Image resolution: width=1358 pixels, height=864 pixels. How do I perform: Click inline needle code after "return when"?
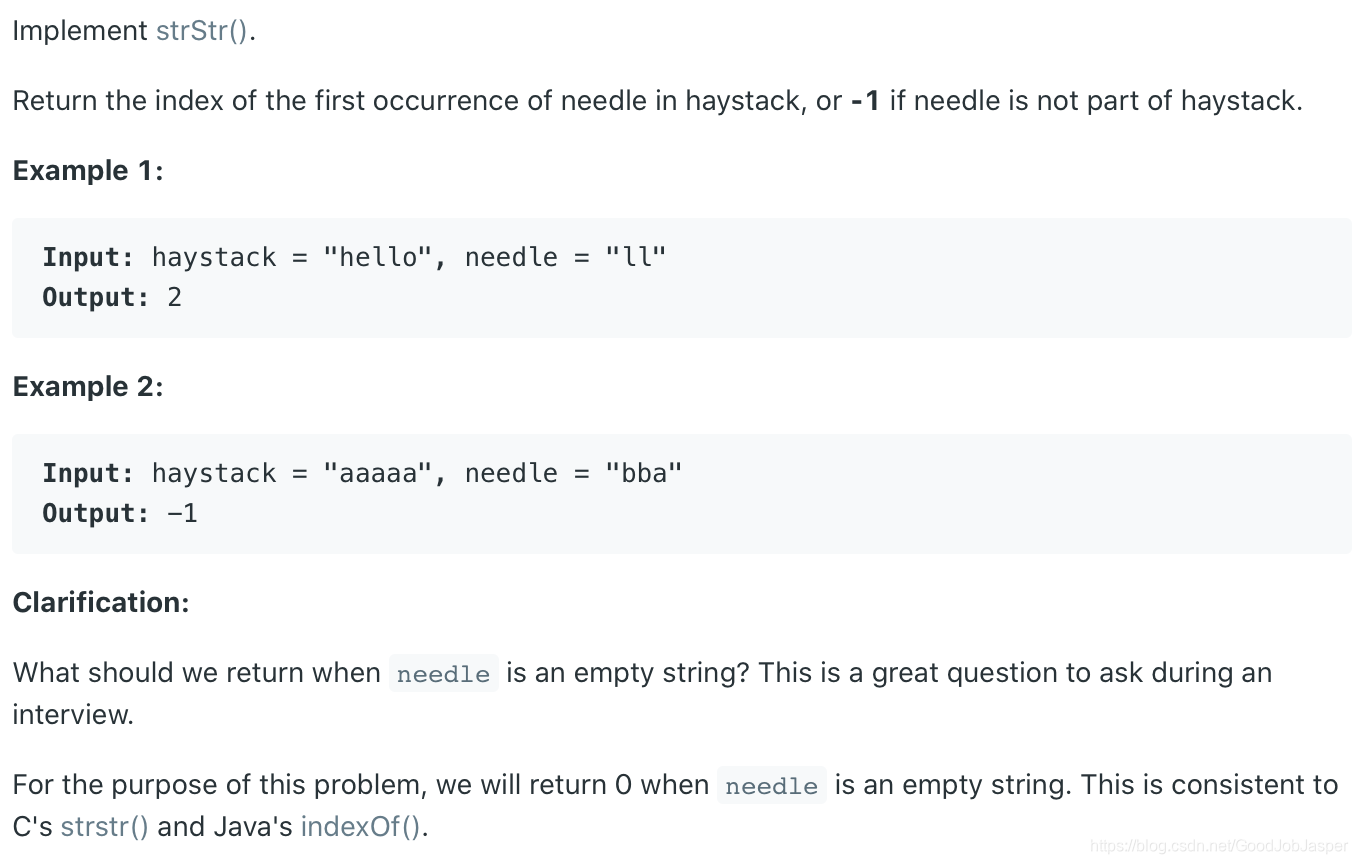443,674
